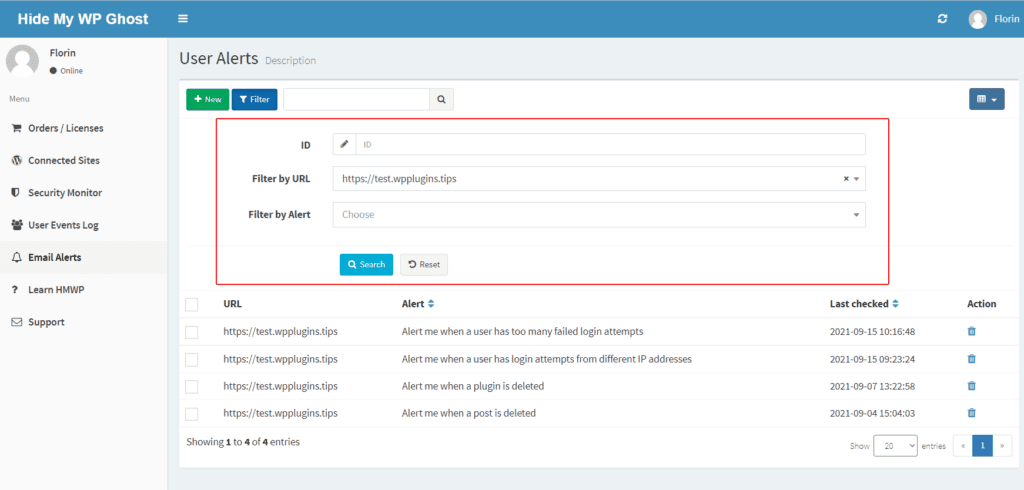Click the hamburger menu toggle icon

point(182,19)
